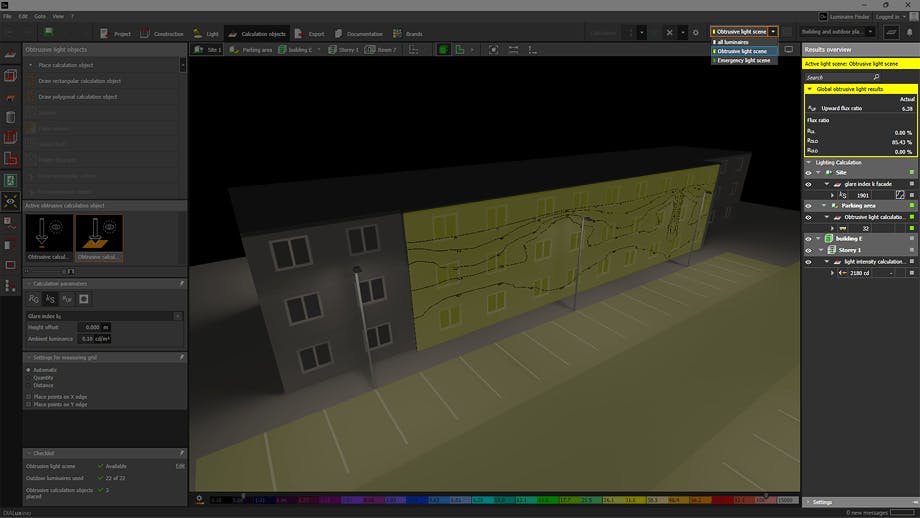Collapse Settings for measuring grid section
Screen dimensions: 920x518
29,357
